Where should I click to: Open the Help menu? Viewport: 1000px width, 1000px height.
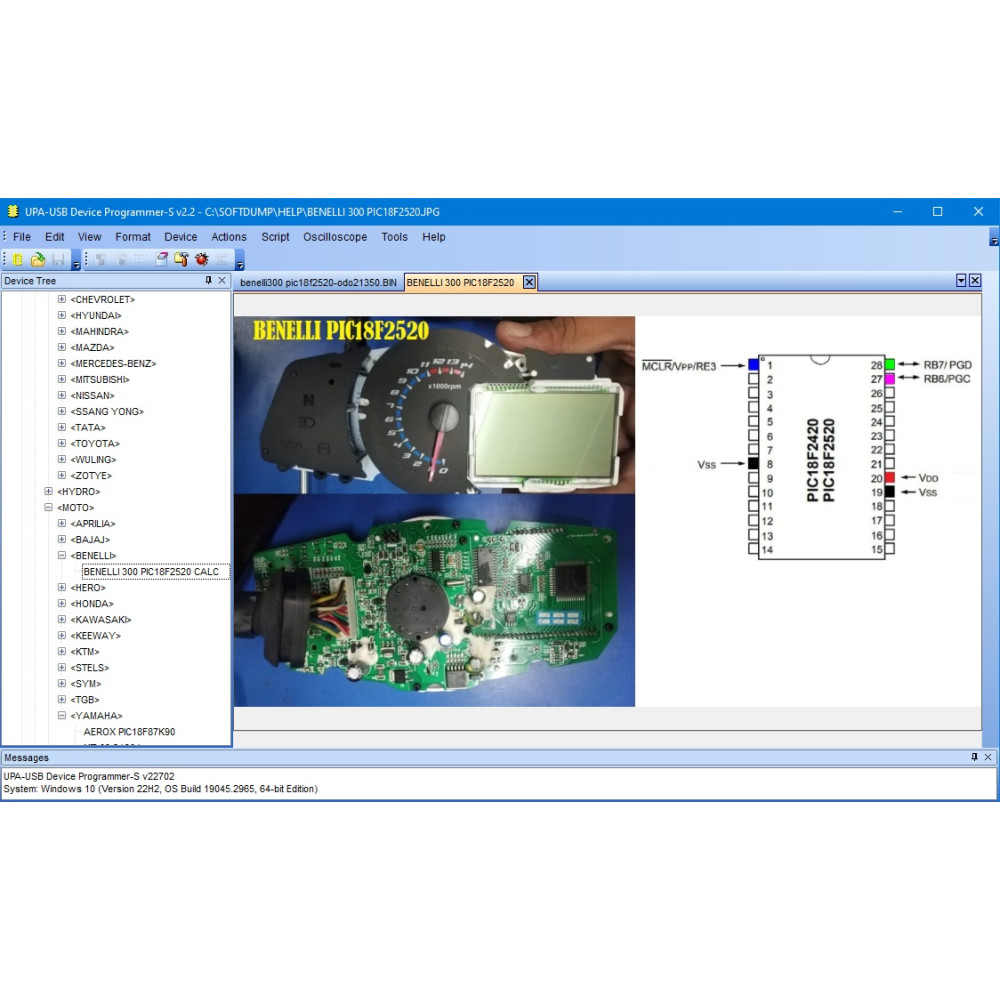[x=434, y=237]
